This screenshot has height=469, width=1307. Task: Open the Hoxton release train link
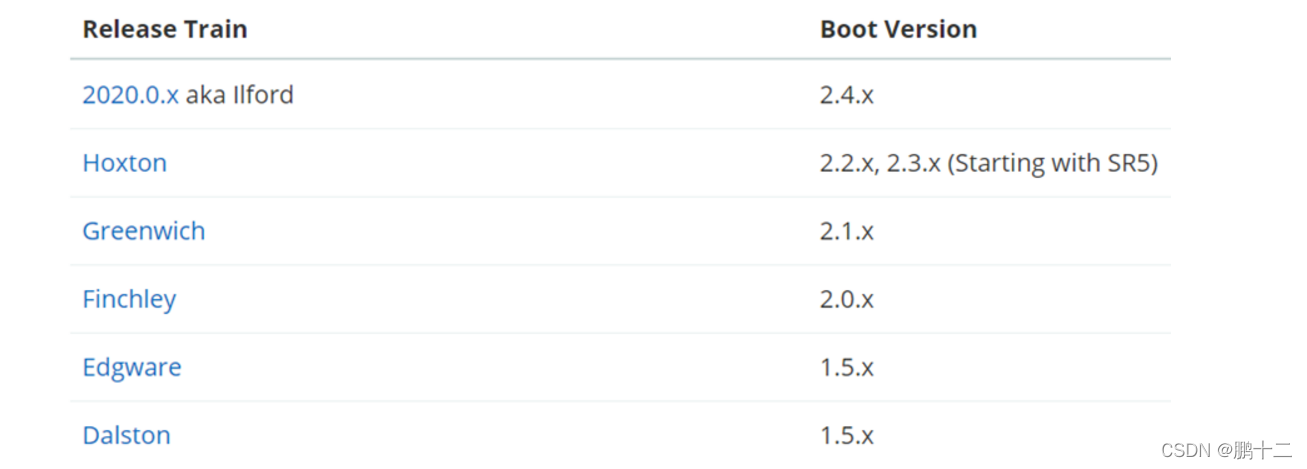(x=124, y=163)
